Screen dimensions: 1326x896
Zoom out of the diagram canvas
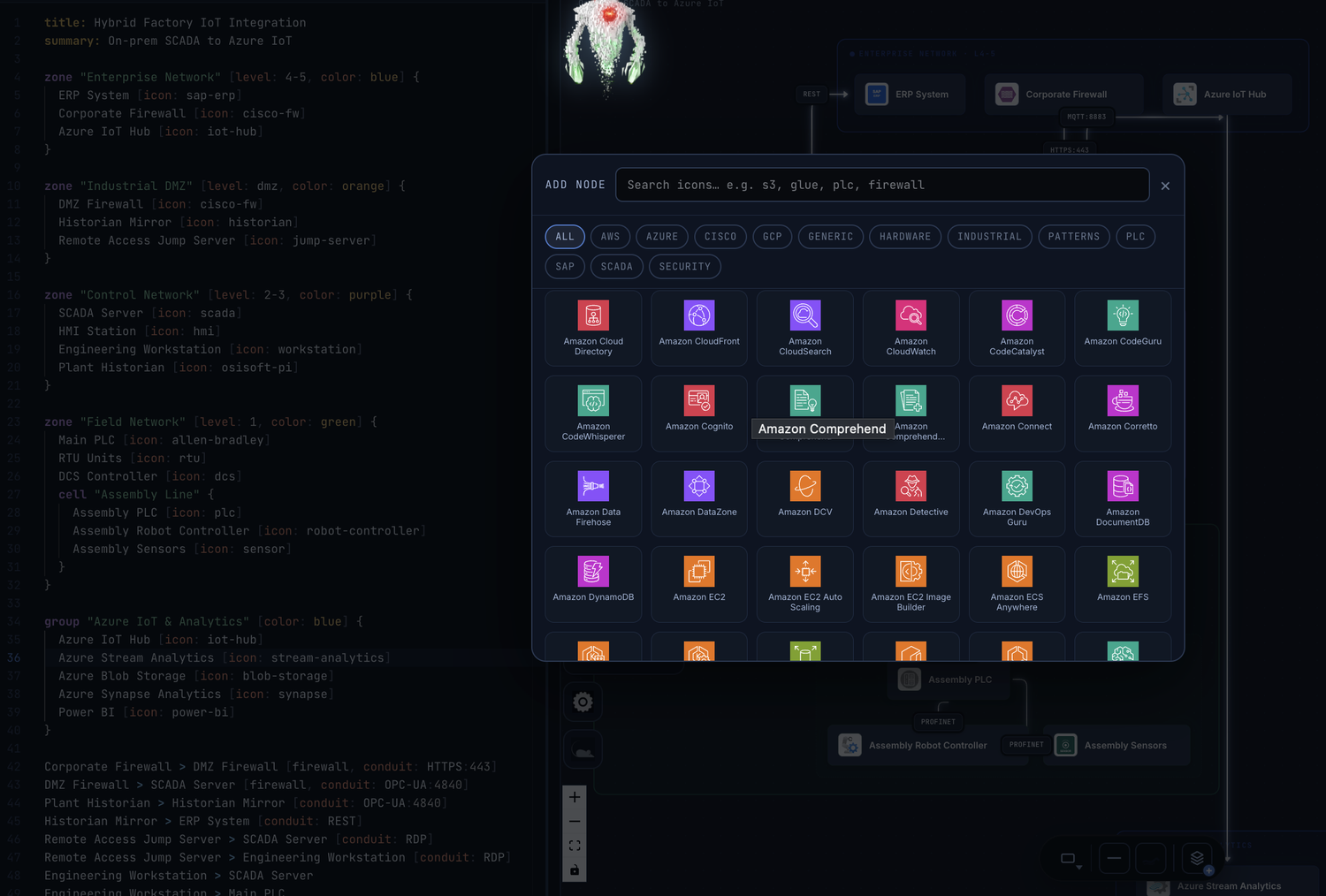(x=575, y=822)
